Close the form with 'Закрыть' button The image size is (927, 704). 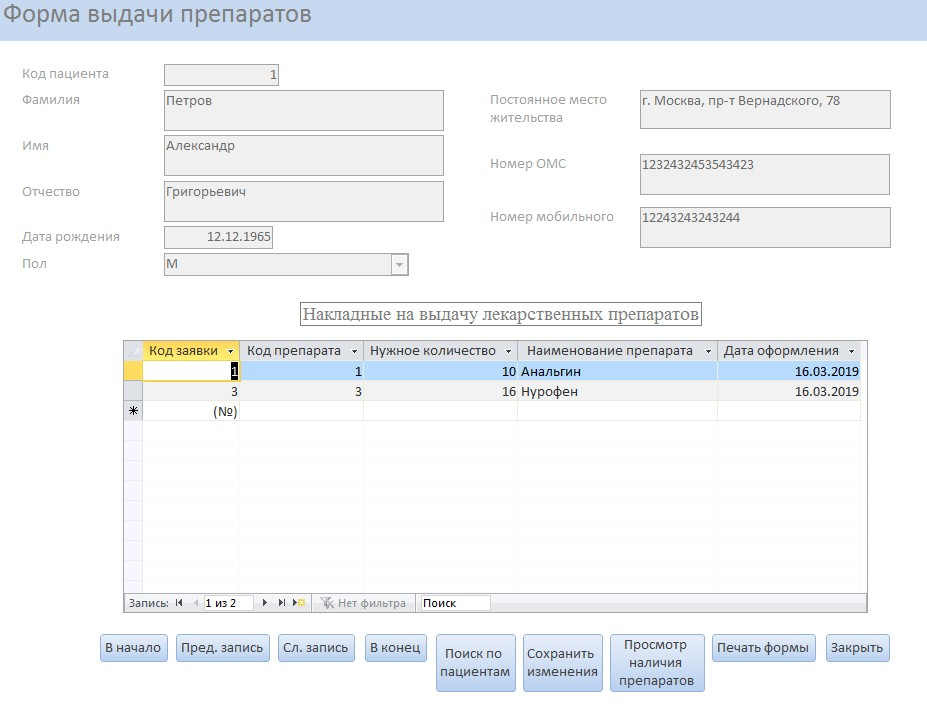857,648
